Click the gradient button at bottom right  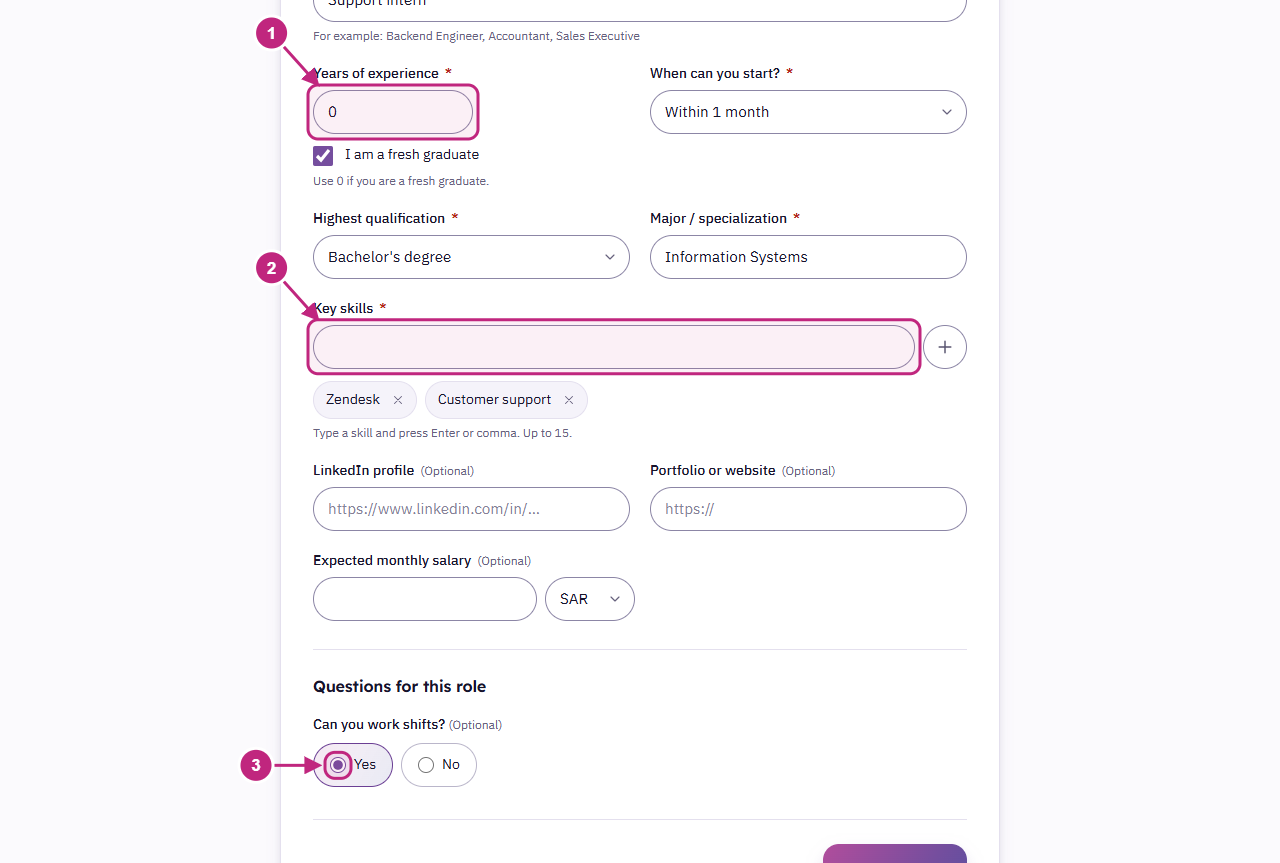(895, 853)
